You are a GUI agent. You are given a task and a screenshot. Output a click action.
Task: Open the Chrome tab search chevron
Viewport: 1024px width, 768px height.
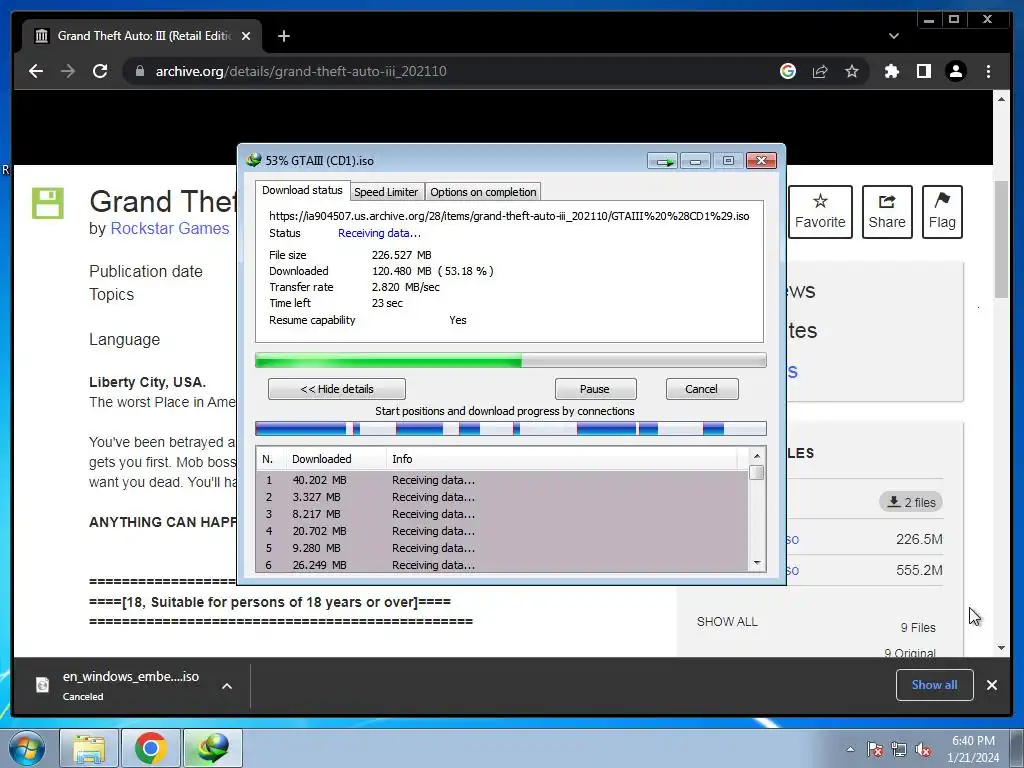click(x=893, y=36)
